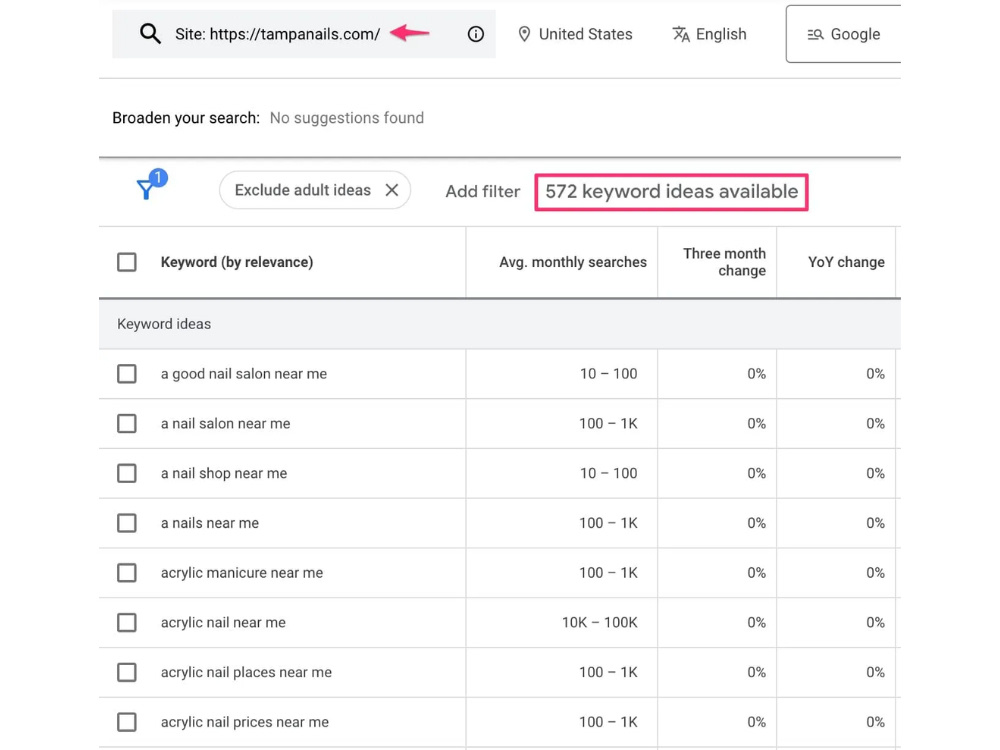Click the Exclude adult ideas chip
1000x750 pixels.
[314, 190]
